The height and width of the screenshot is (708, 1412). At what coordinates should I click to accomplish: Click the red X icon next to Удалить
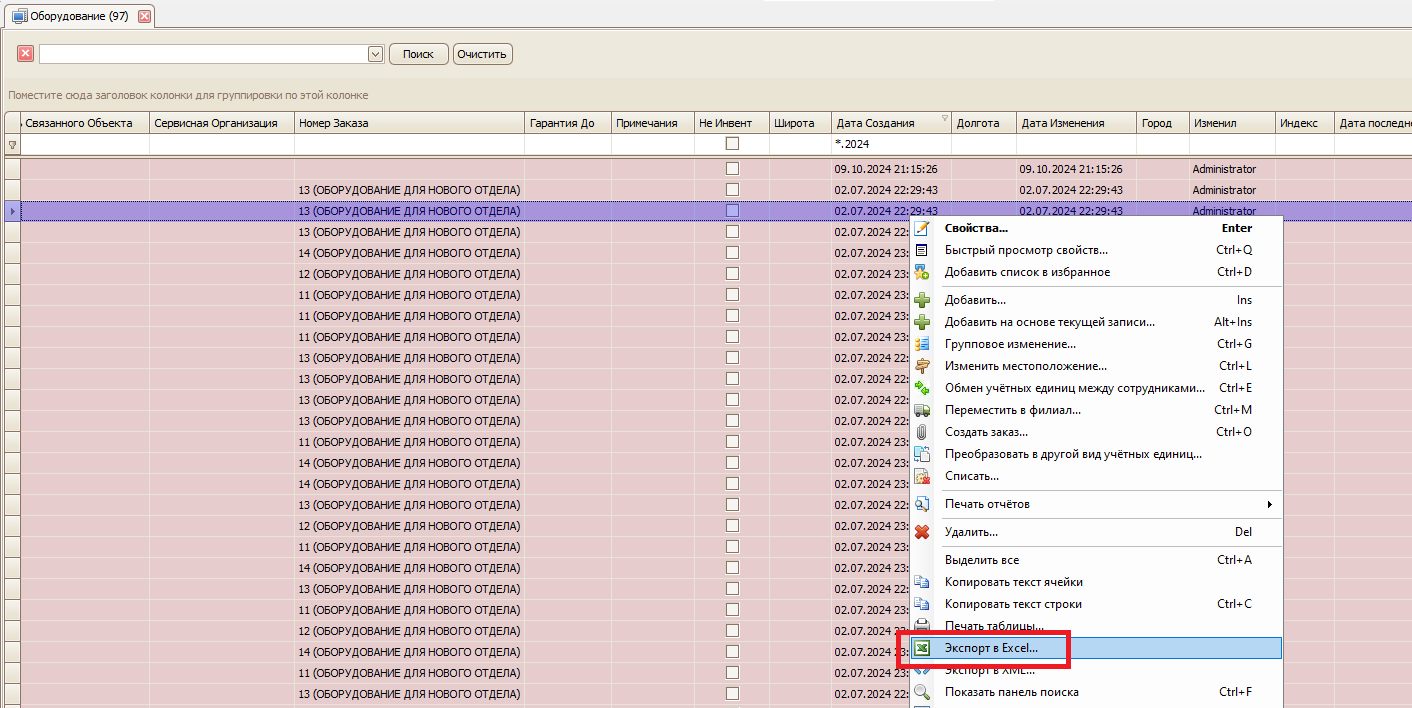click(922, 532)
